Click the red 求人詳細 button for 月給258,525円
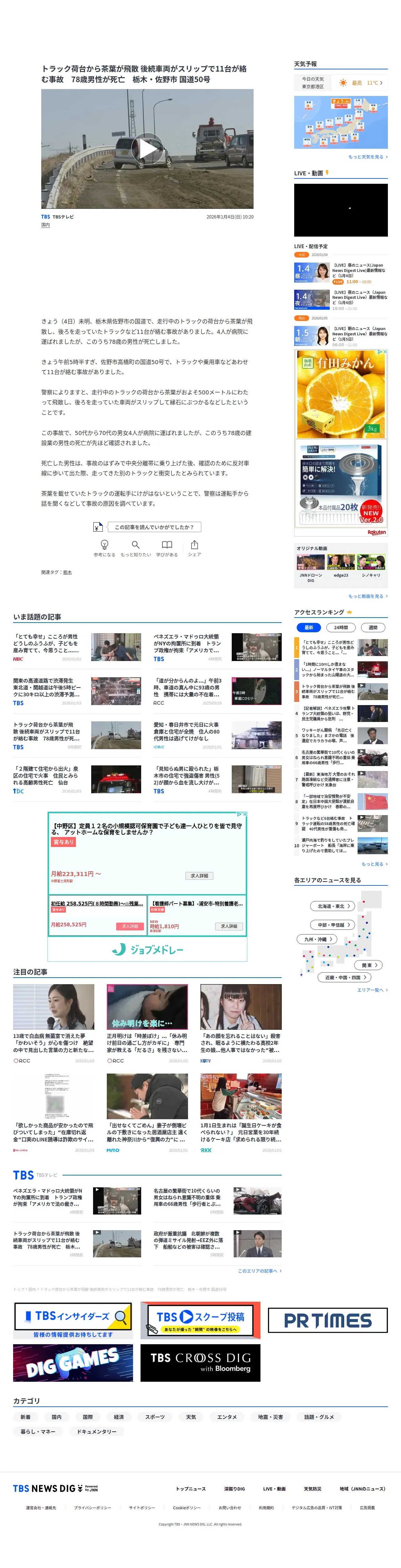The width and height of the screenshot is (401, 1568). point(130,926)
